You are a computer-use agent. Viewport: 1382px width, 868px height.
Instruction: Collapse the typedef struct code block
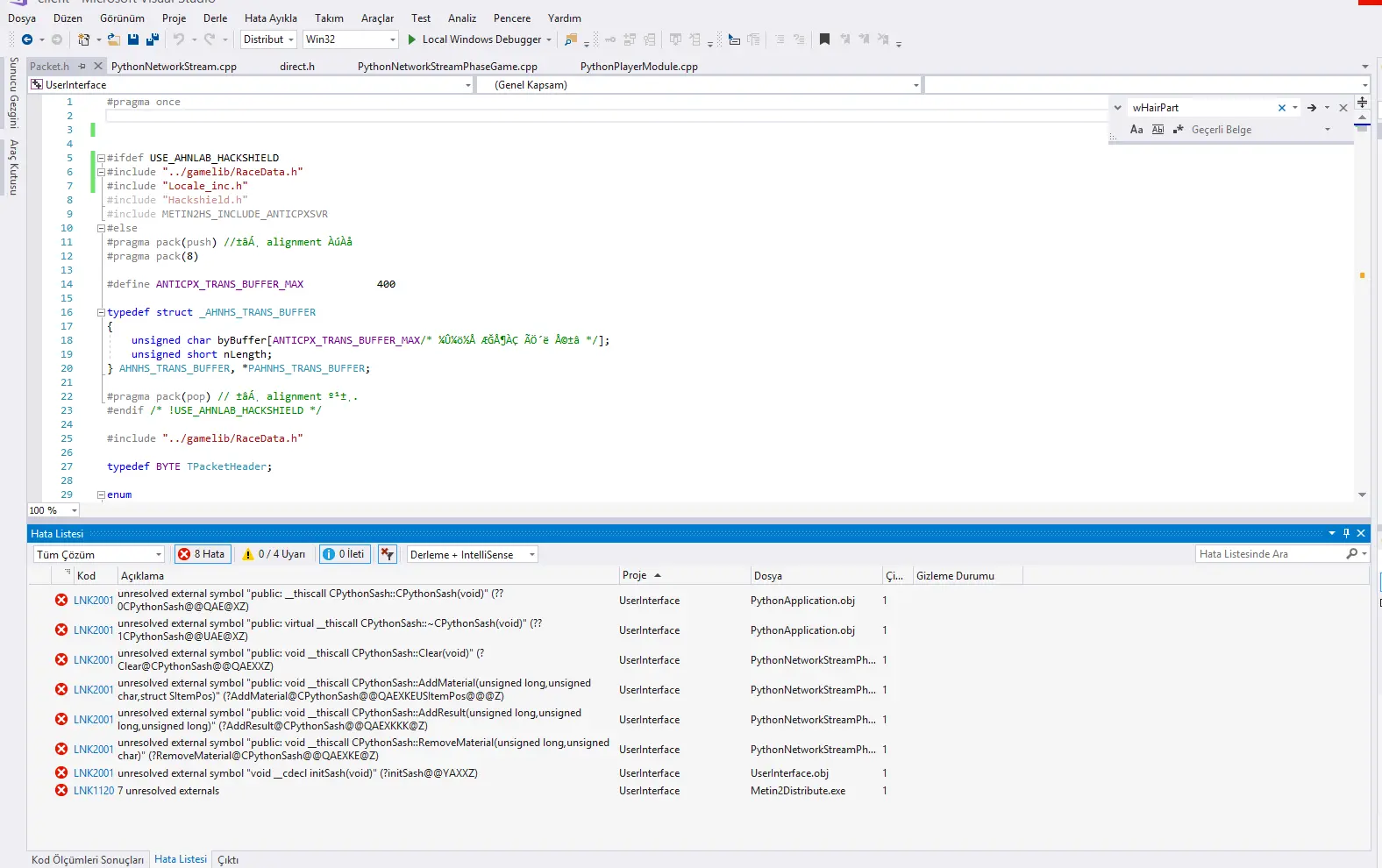coord(101,313)
